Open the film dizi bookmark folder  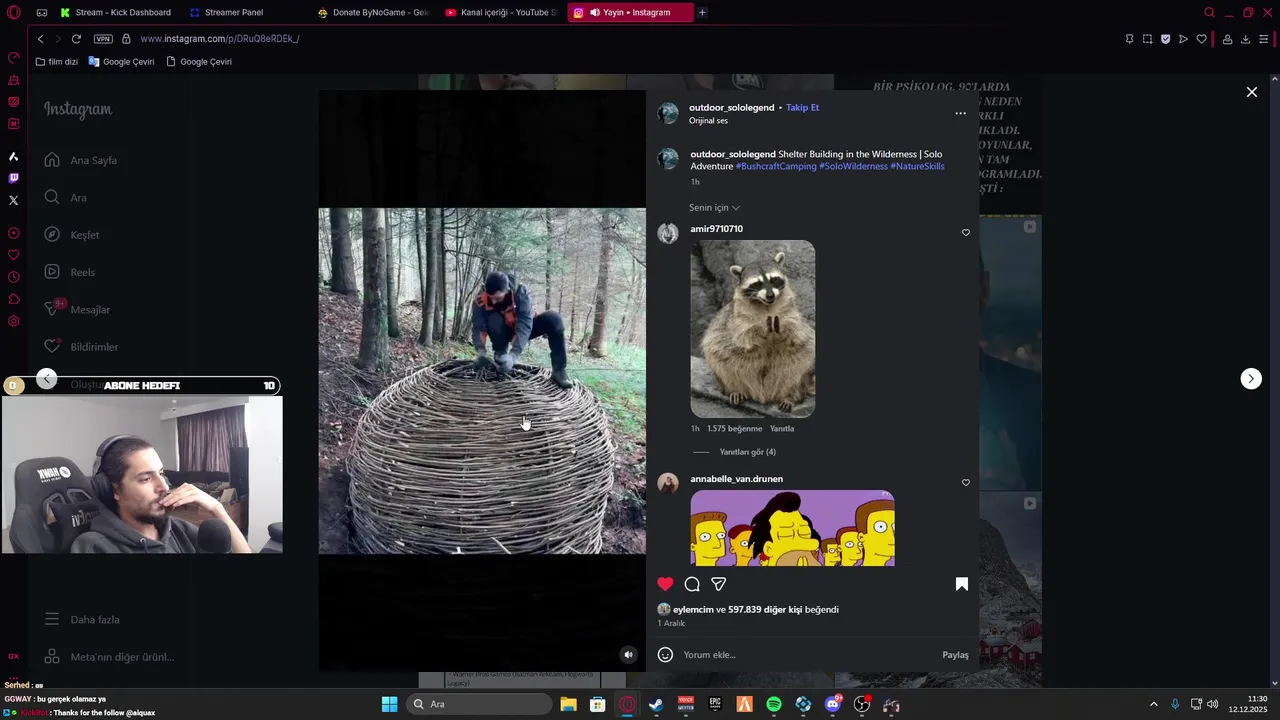(x=56, y=62)
